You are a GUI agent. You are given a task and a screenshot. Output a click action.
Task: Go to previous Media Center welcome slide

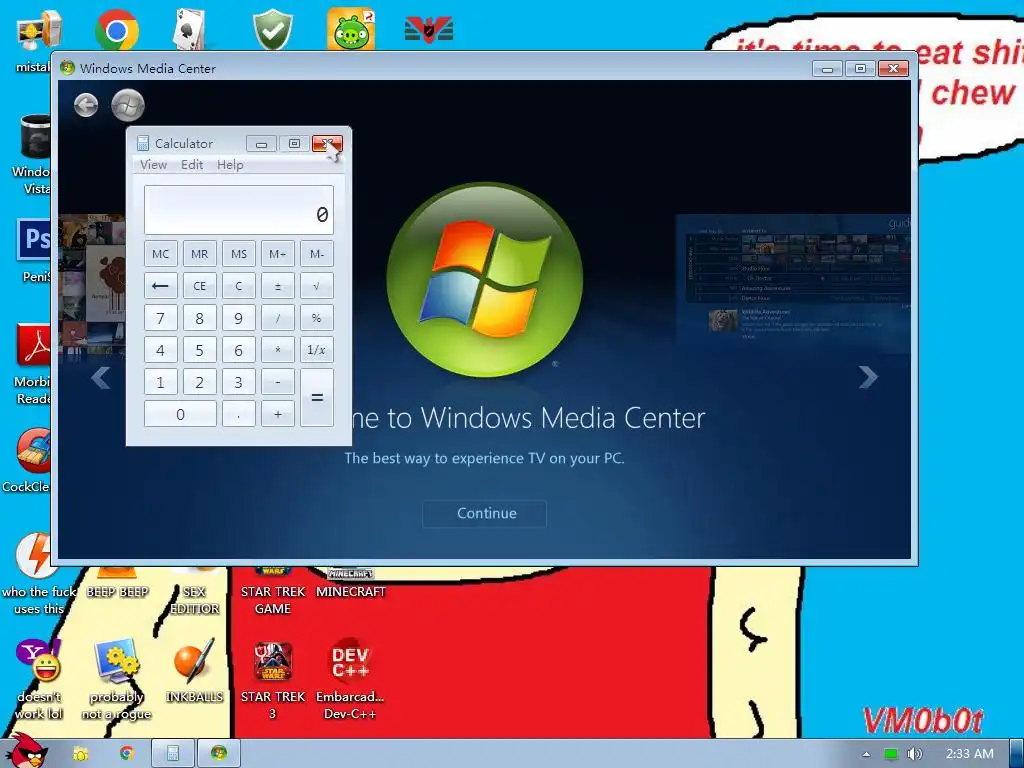point(101,377)
